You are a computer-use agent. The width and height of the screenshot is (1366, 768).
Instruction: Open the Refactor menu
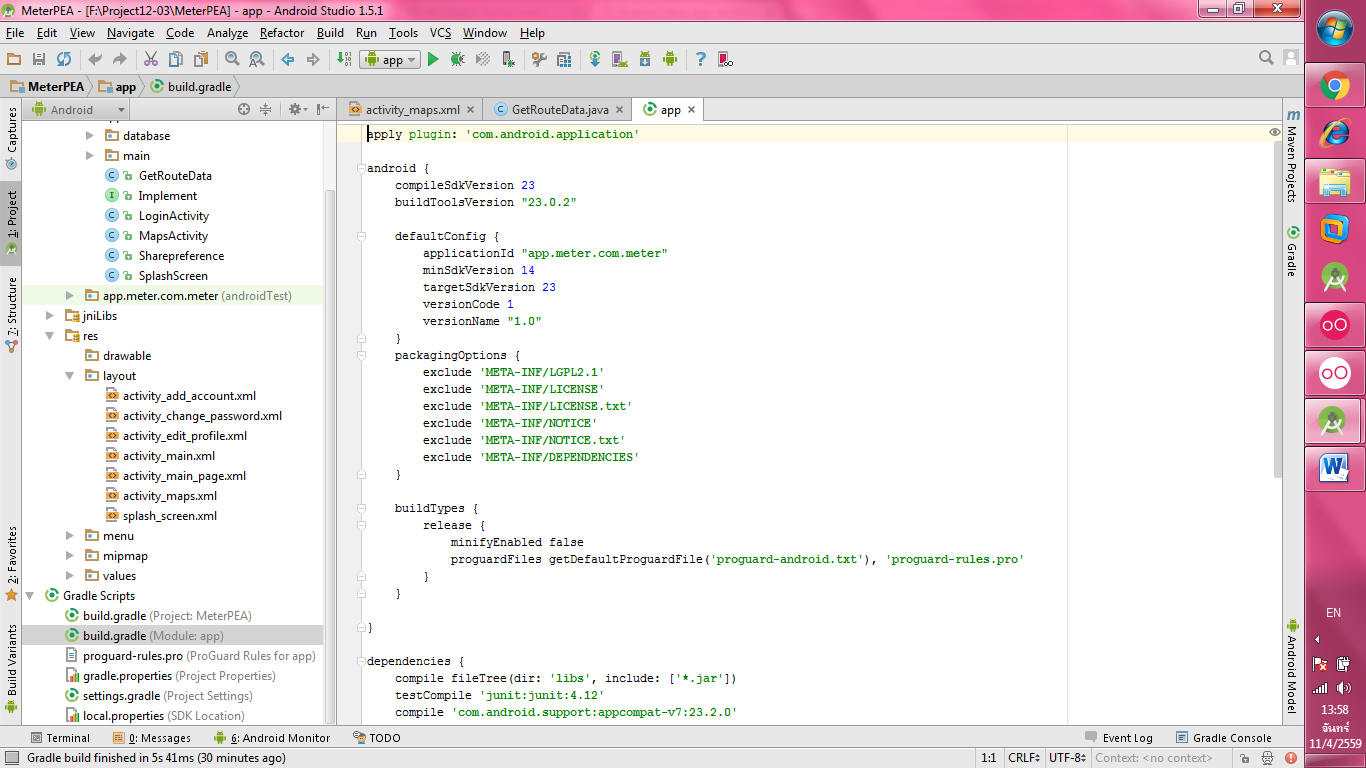tap(282, 33)
